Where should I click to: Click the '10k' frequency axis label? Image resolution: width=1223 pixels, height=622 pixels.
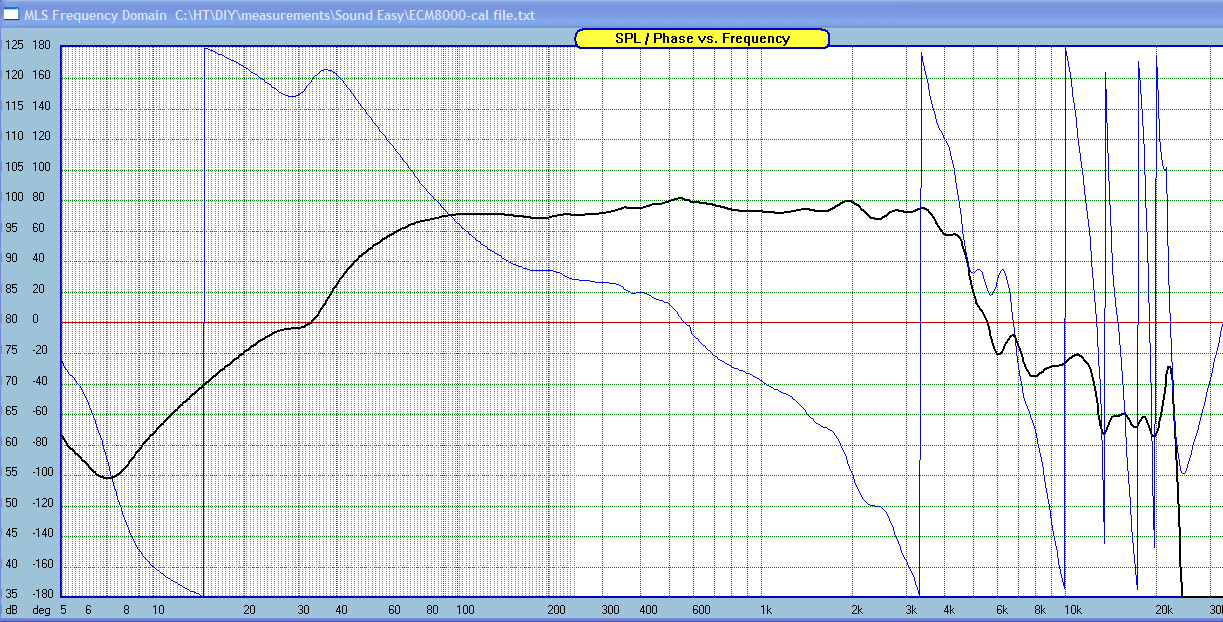click(1073, 609)
